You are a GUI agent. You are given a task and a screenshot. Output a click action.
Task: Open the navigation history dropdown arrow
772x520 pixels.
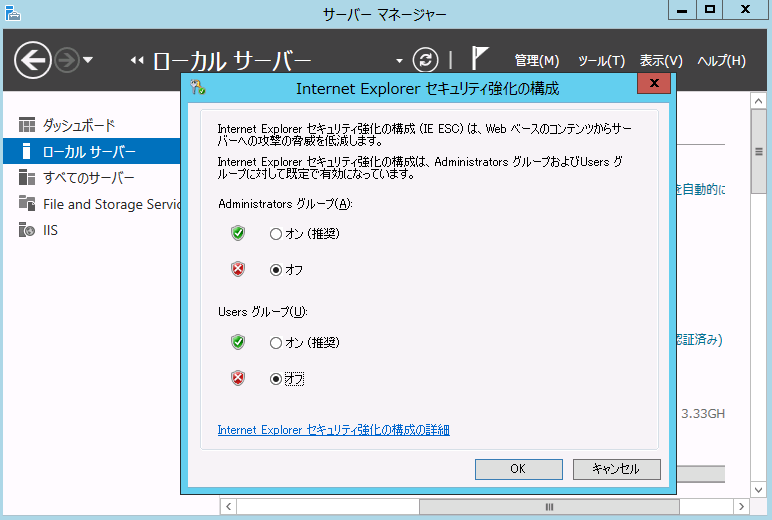[88, 61]
